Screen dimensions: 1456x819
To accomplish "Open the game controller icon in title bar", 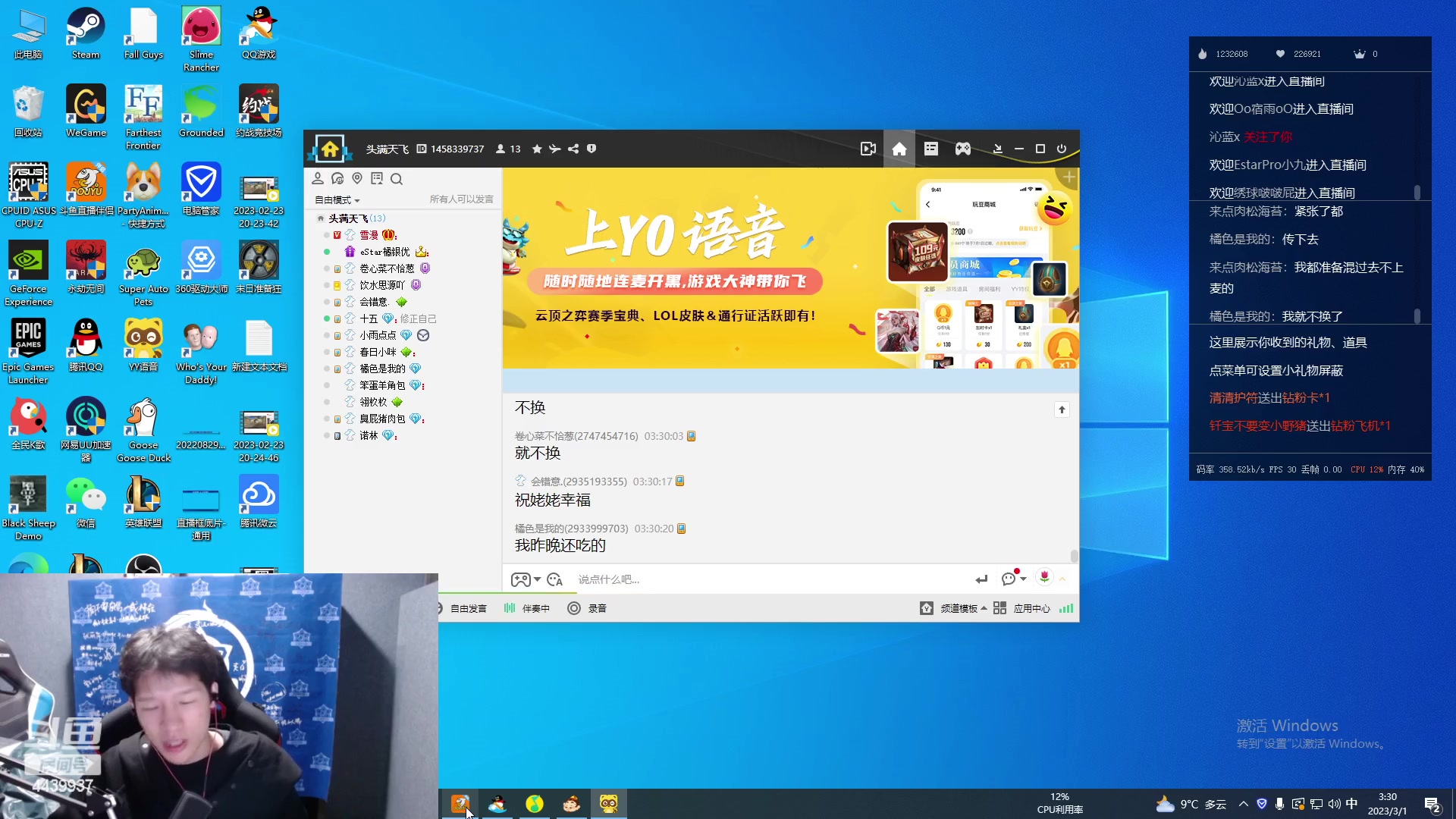I will click(x=963, y=149).
